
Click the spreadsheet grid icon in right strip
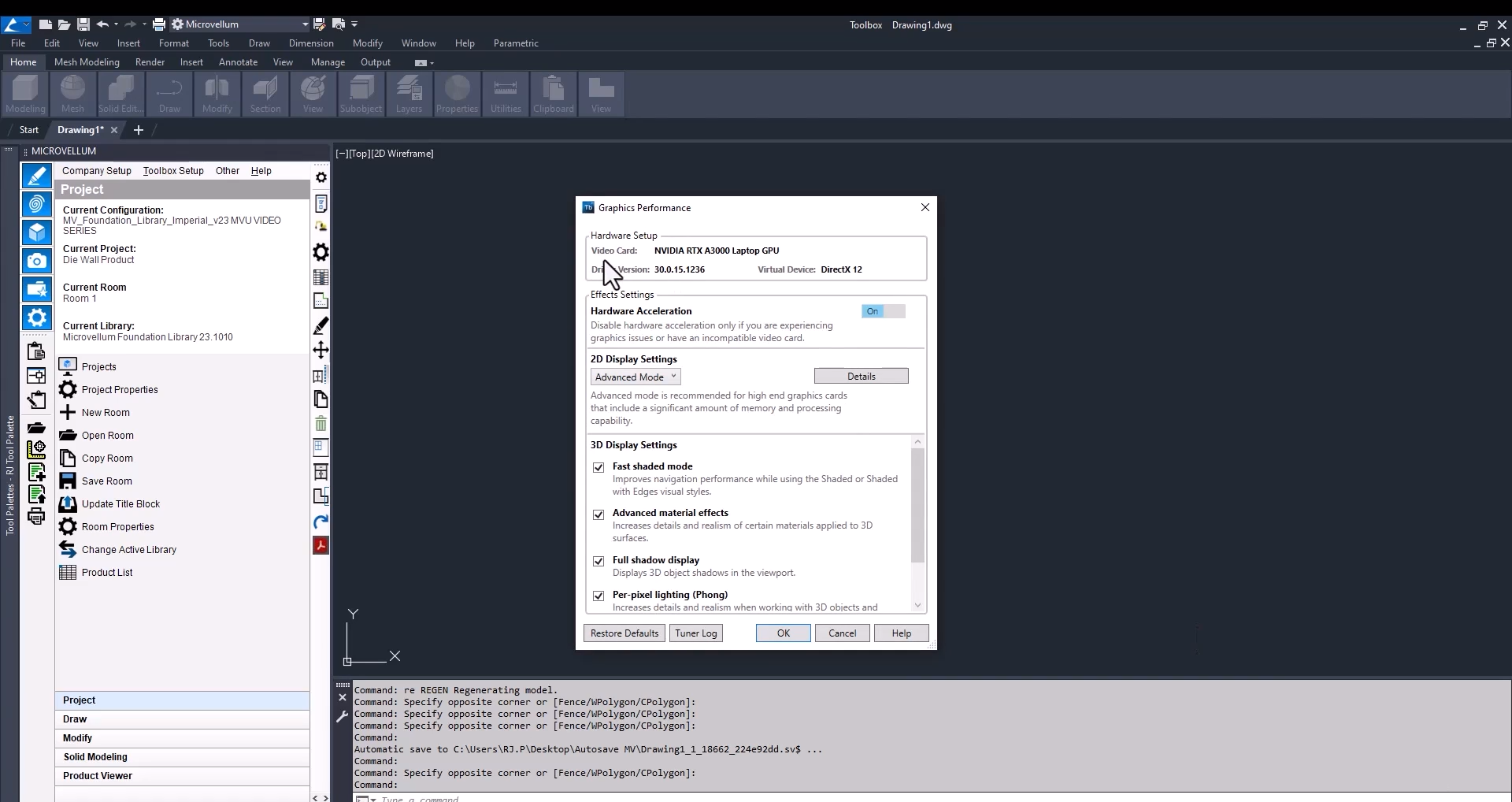point(321,277)
